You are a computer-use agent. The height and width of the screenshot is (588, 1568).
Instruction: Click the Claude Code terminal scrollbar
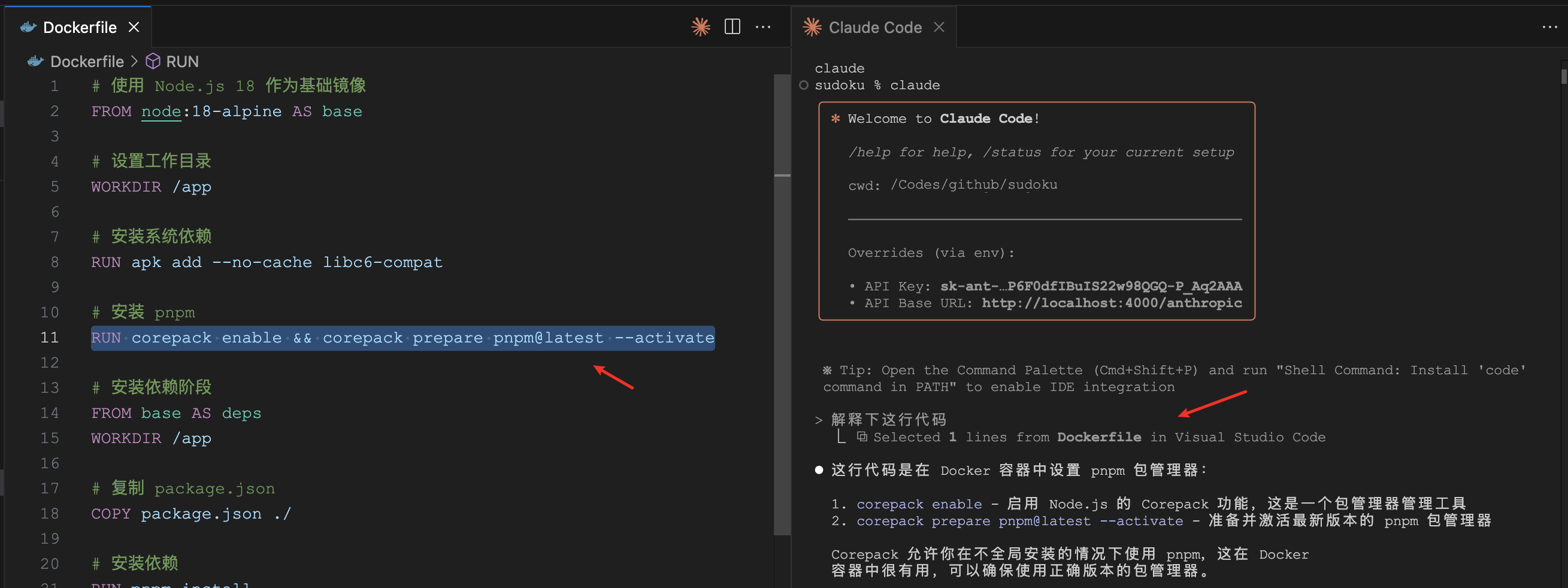tap(1563, 77)
